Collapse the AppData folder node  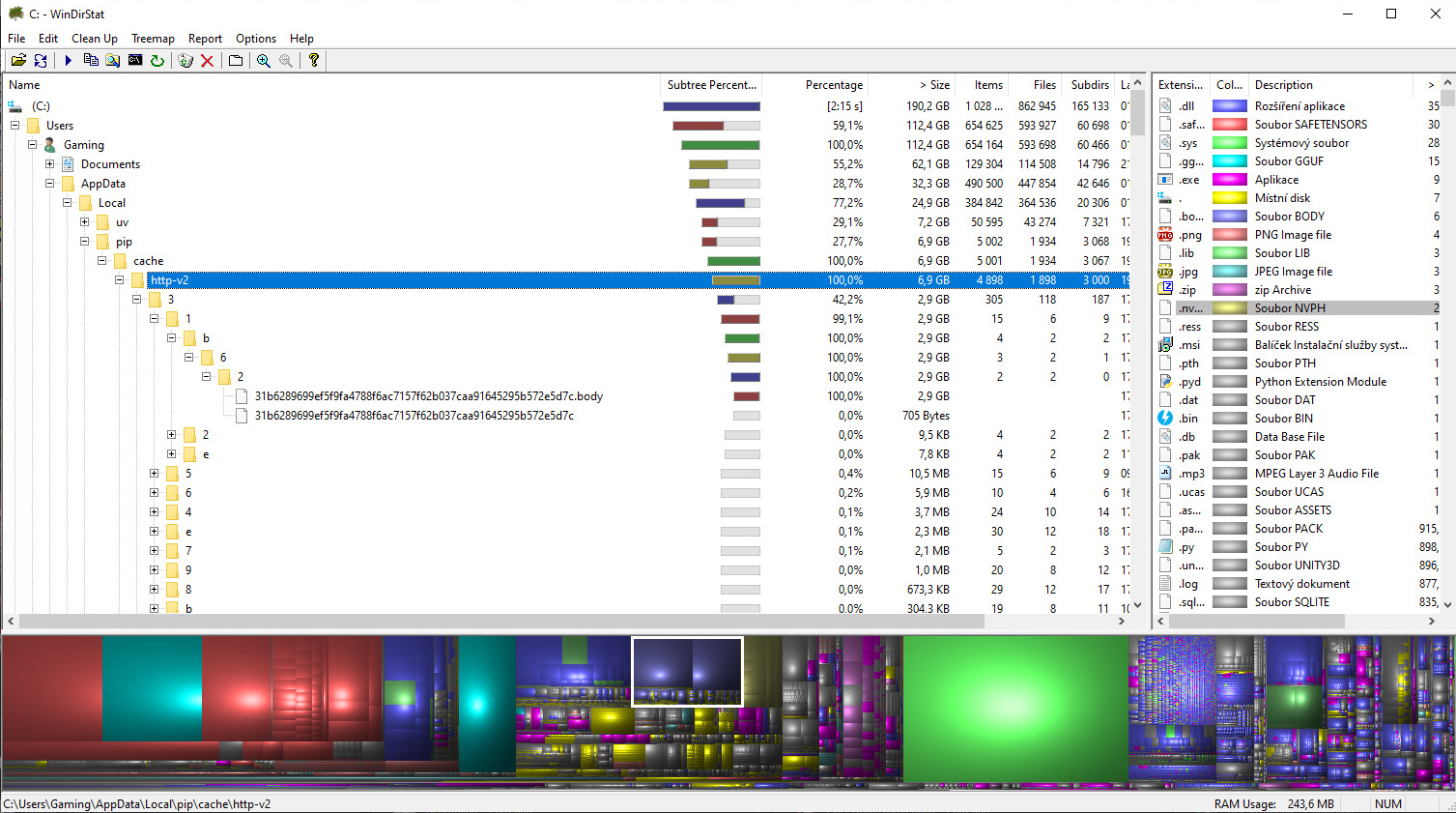point(49,184)
